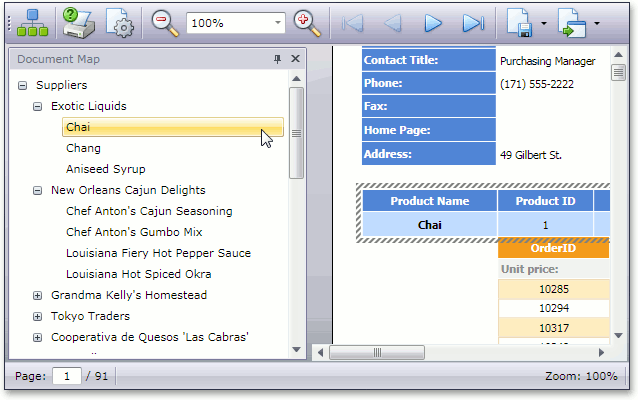Viewport: 638px width, 400px height.
Task: Close the Document Map panel
Action: [x=295, y=59]
